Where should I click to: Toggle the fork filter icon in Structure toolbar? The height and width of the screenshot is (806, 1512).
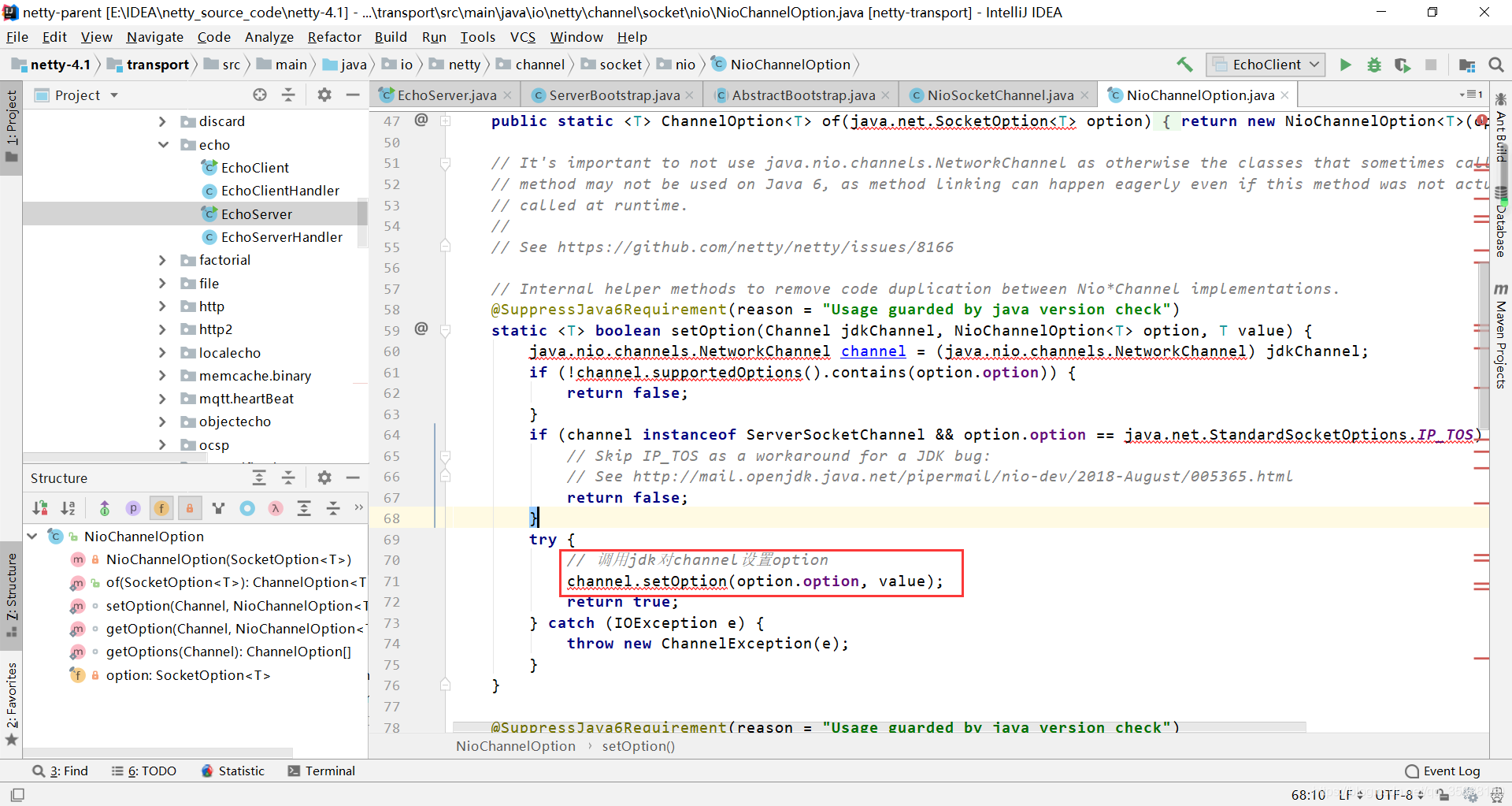tap(219, 508)
